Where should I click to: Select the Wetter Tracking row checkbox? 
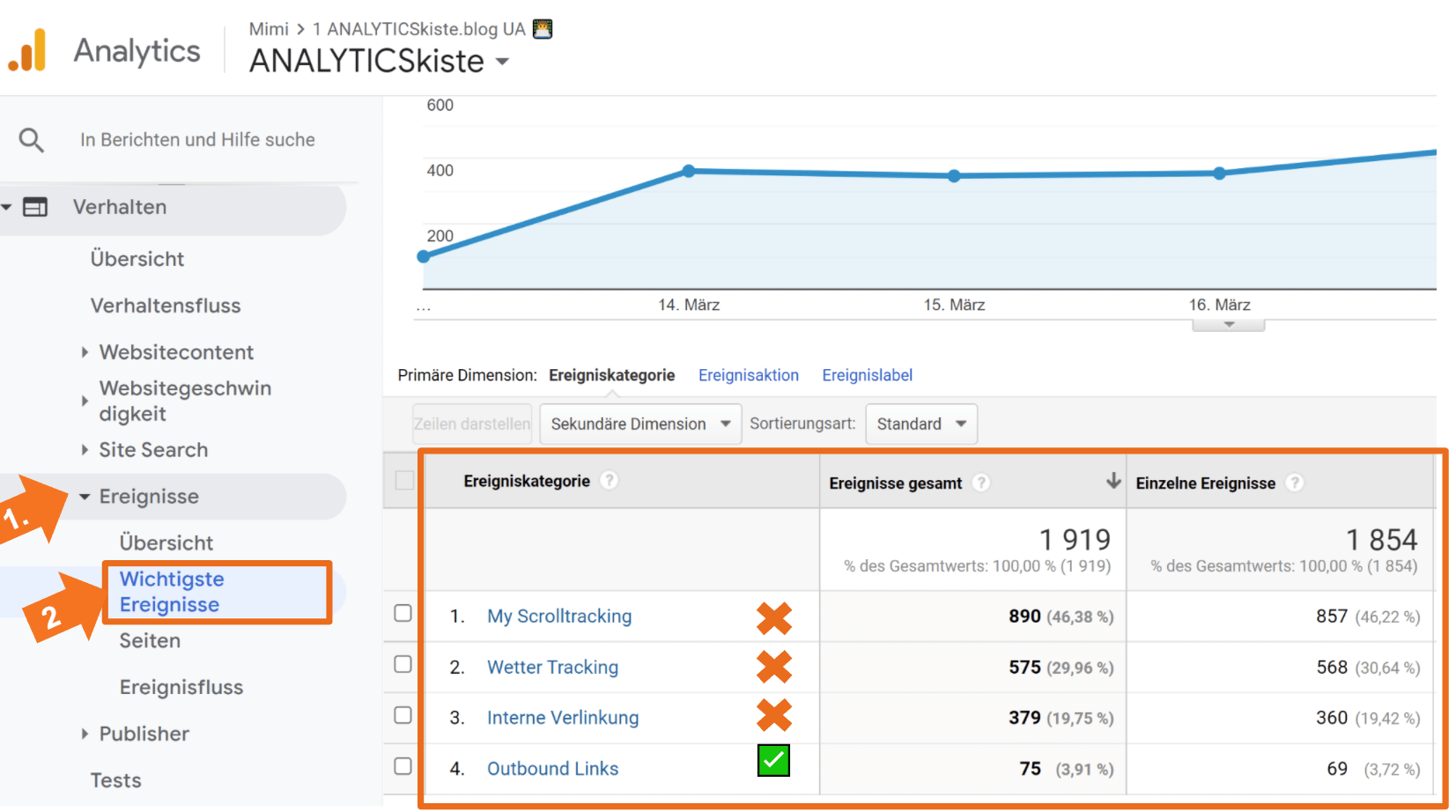[x=403, y=664]
